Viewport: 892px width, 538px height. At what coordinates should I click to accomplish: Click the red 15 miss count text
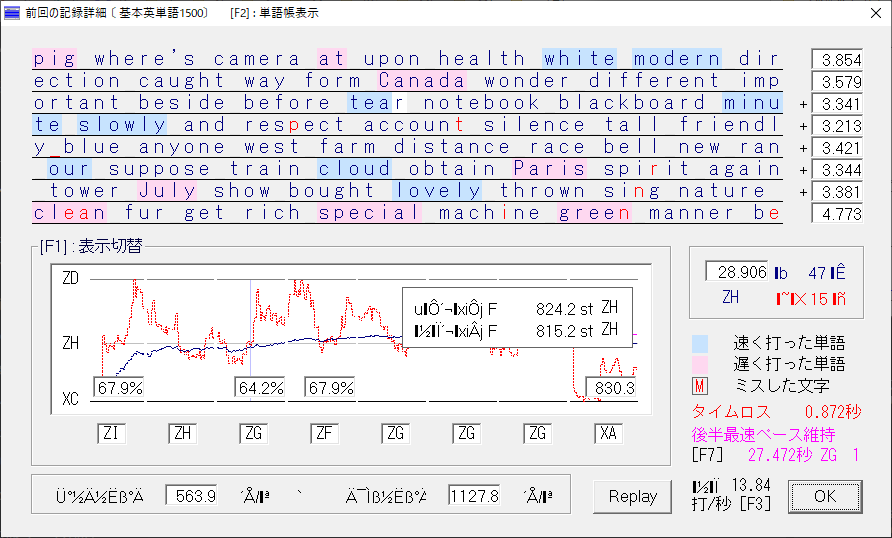coord(811,299)
